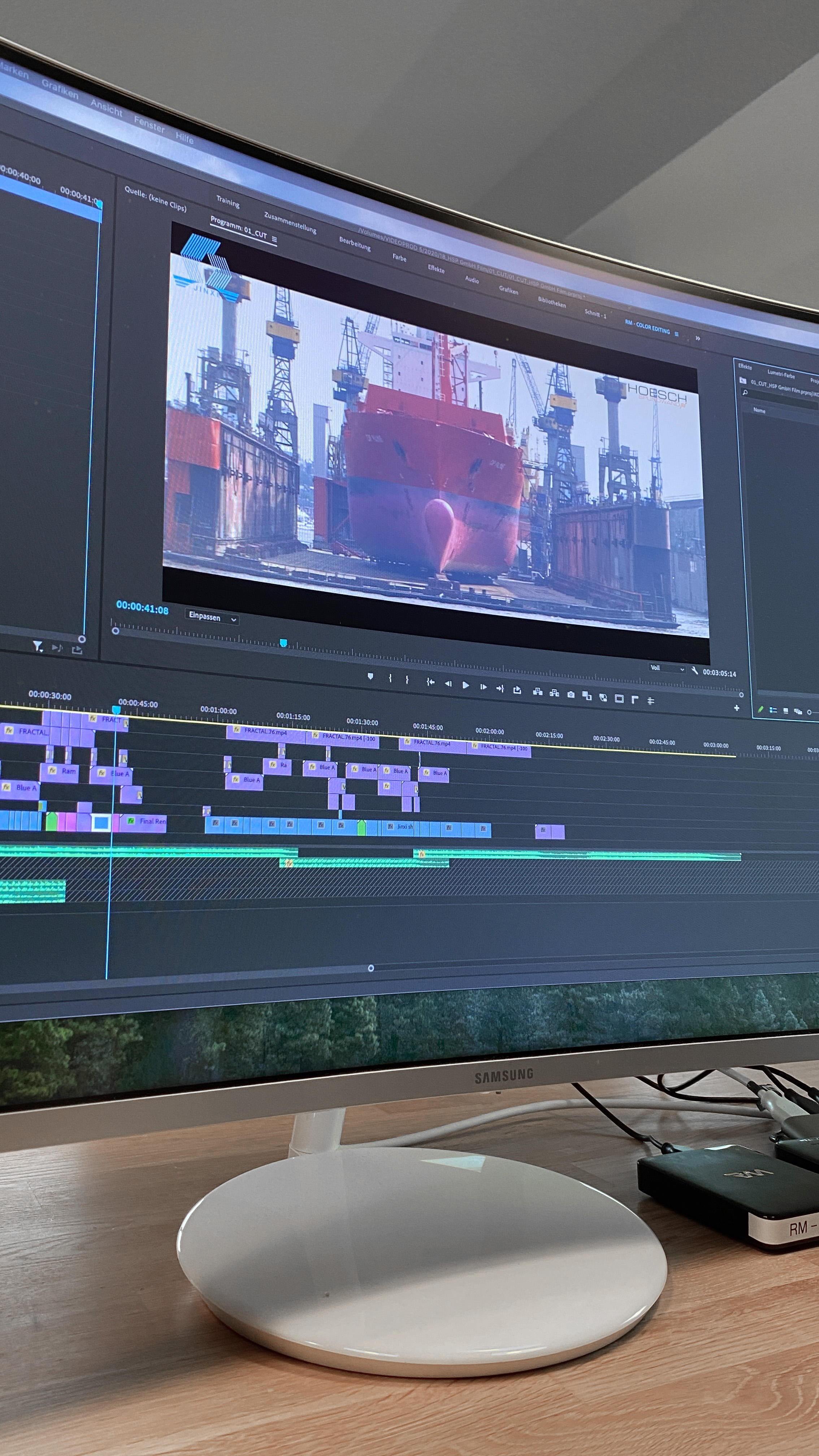819x1456 pixels.
Task: Export a frame with the camera icon
Action: pyautogui.click(x=571, y=694)
